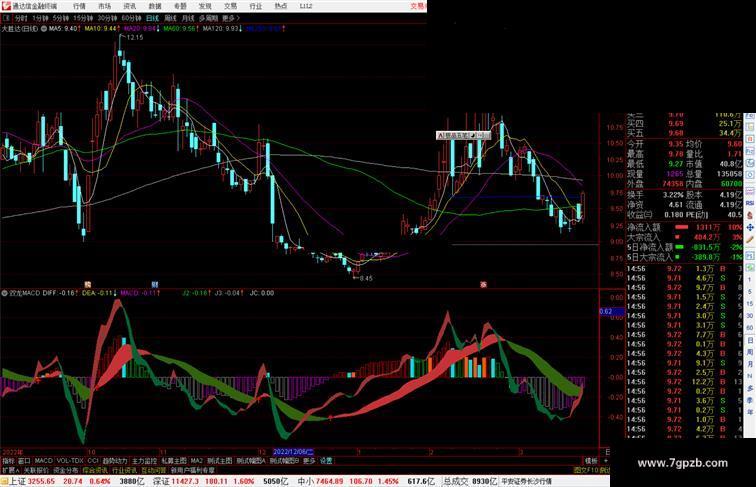Click 中小 index value 7464.89
The width and height of the screenshot is (756, 487).
pos(329,481)
